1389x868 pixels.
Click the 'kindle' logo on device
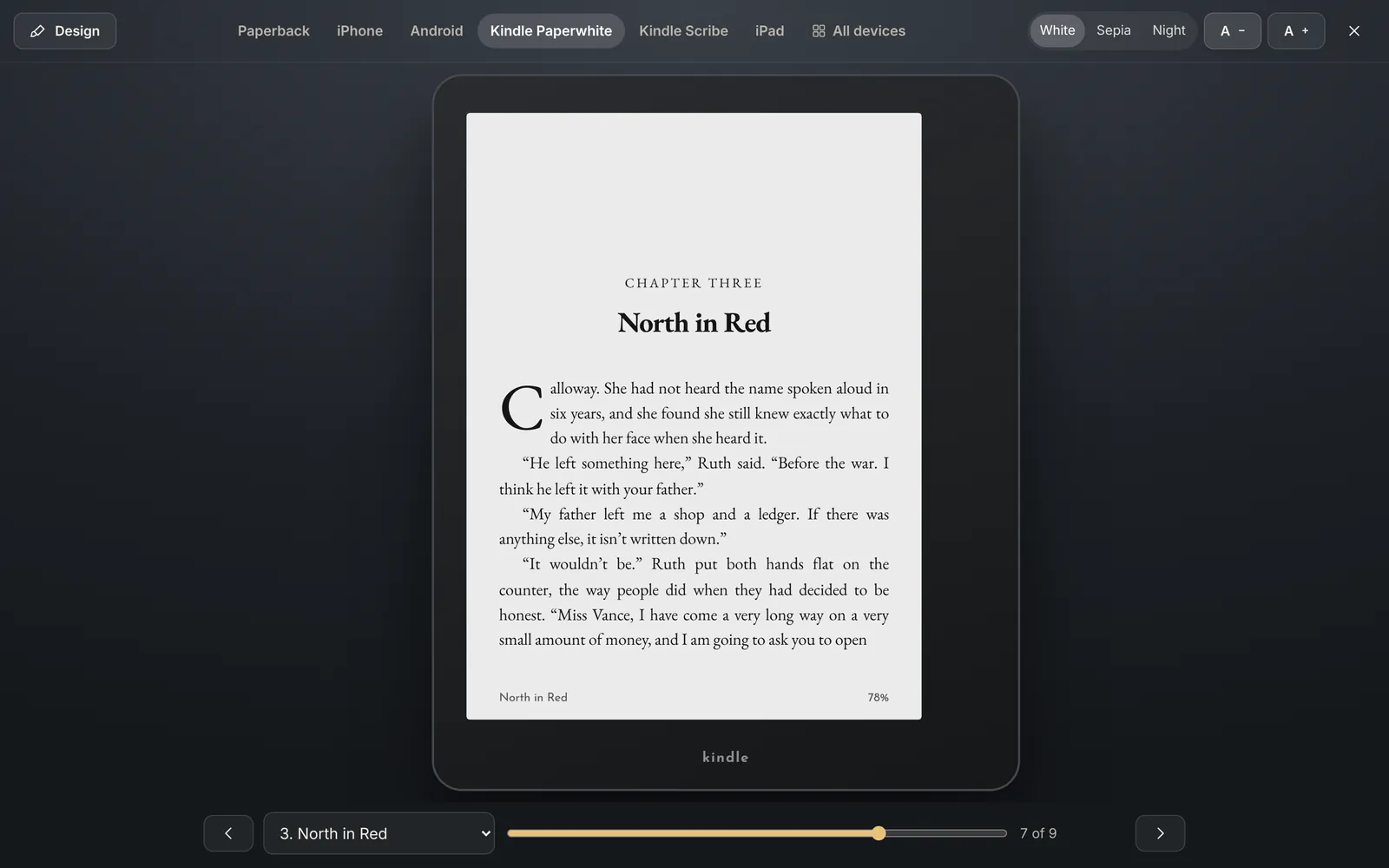click(x=726, y=757)
